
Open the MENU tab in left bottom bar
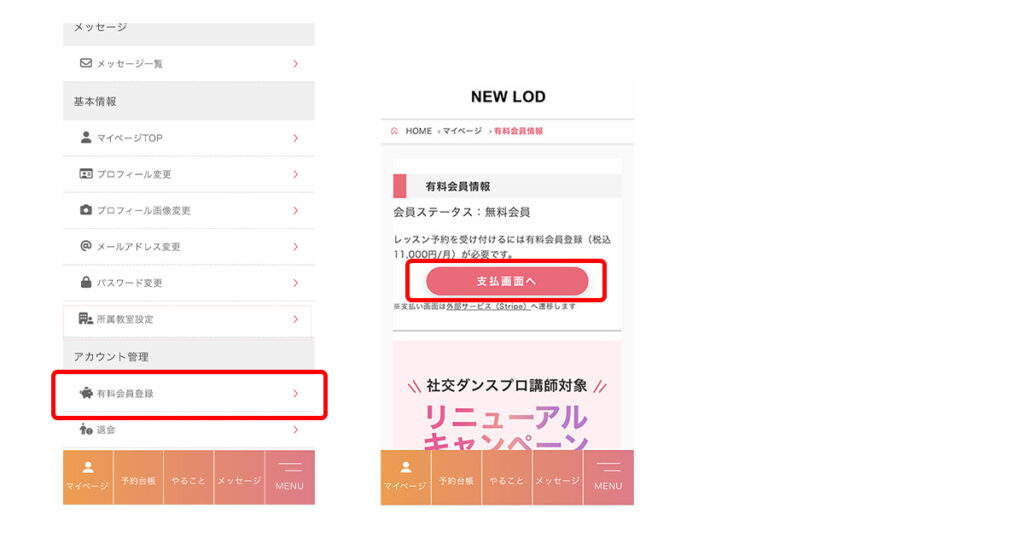[x=289, y=477]
